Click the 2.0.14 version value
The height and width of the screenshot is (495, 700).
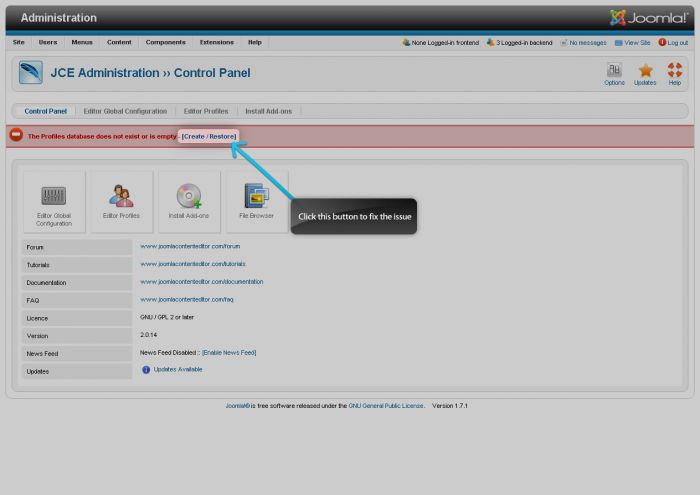[x=149, y=335]
